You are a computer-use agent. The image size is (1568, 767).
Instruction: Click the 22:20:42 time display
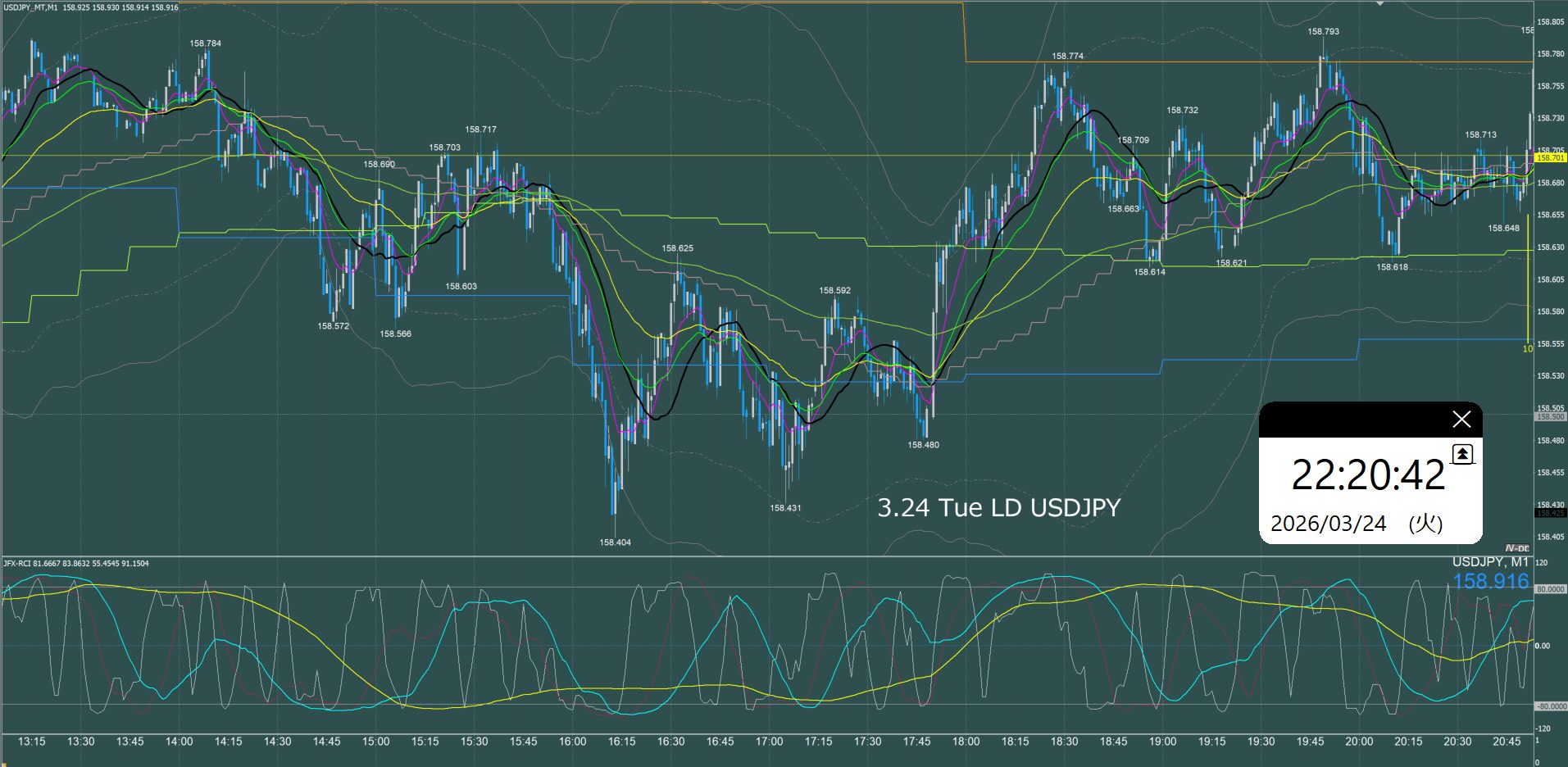pos(1368,475)
